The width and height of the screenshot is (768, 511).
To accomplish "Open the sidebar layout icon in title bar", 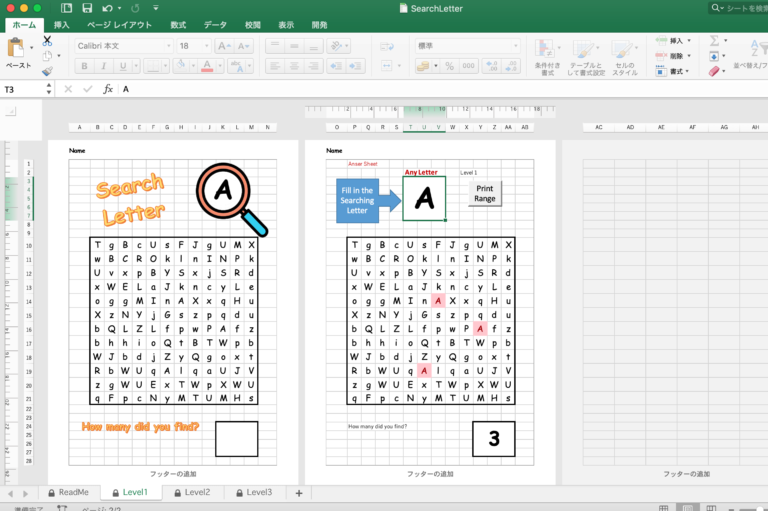I will click(x=66, y=8).
